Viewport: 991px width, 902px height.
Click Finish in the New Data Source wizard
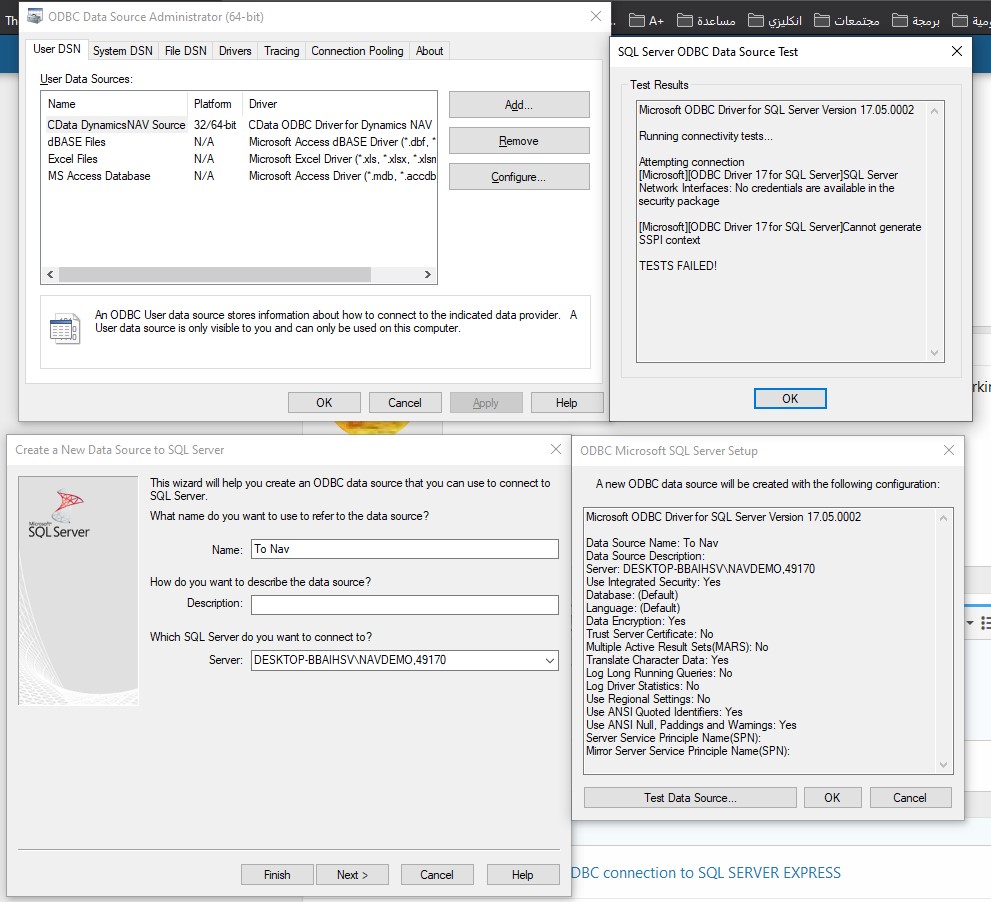click(277, 875)
